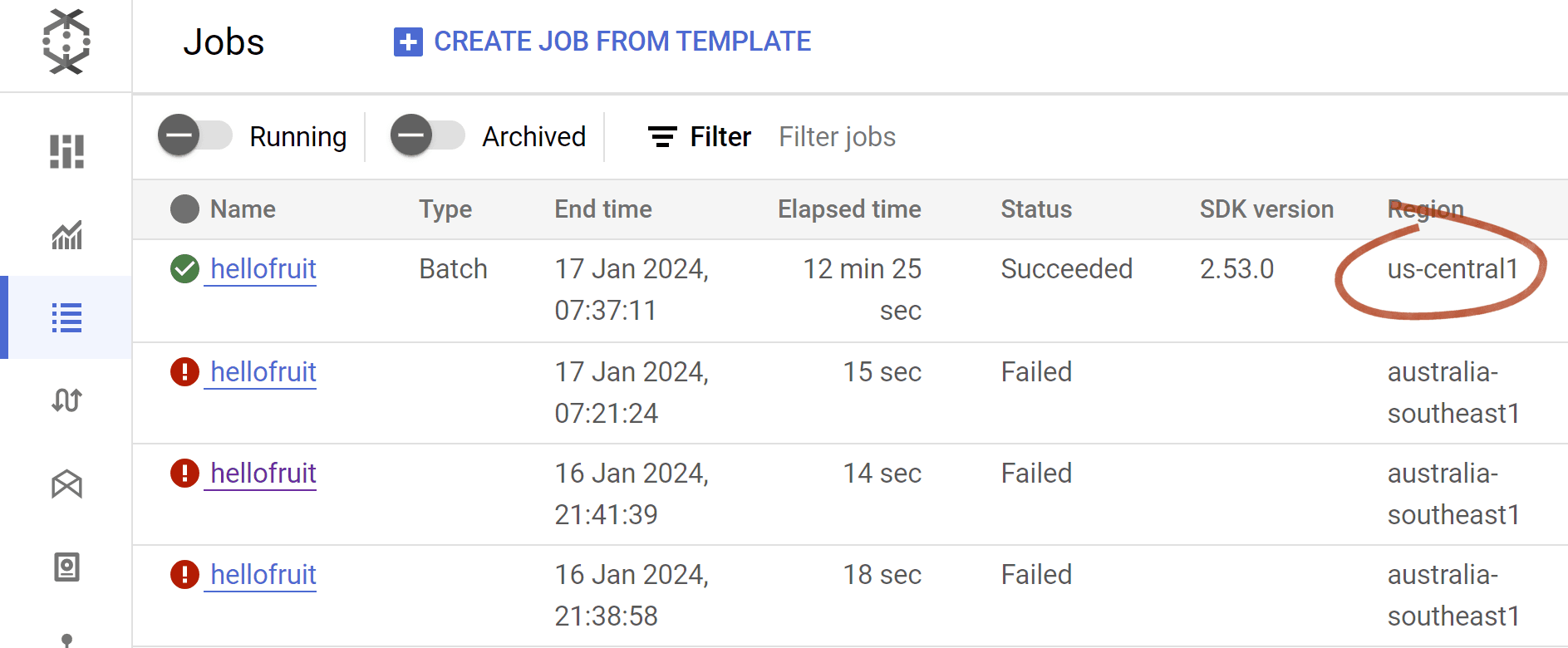Open the Dataflow product logo
The height and width of the screenshot is (648, 1568).
[x=66, y=42]
